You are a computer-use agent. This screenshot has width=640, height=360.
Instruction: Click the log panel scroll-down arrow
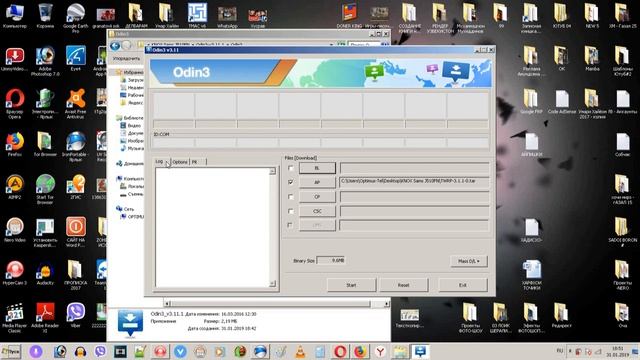pos(273,284)
